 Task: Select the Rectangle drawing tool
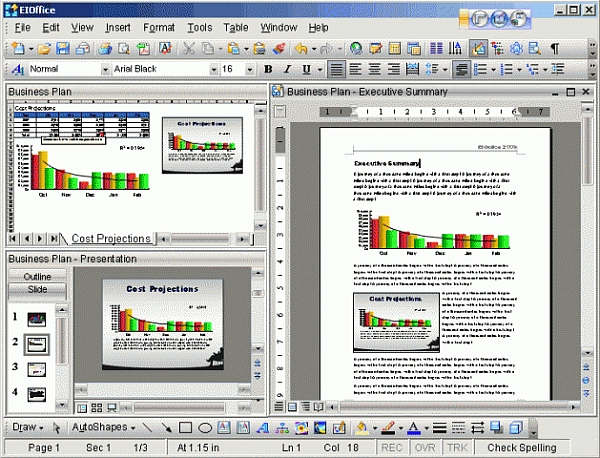tap(186, 427)
